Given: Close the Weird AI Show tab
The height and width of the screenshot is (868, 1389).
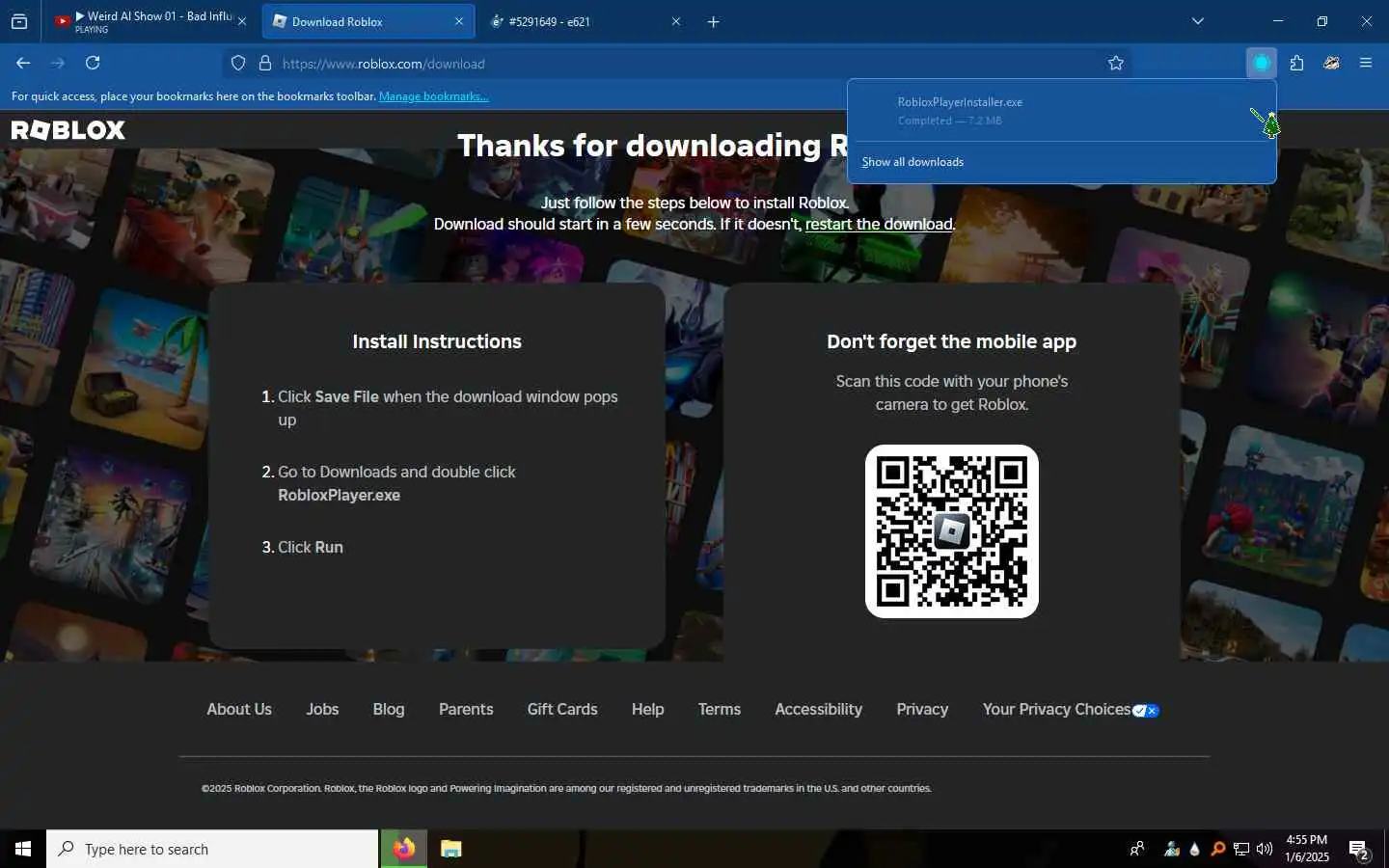Looking at the screenshot, I should [241, 21].
